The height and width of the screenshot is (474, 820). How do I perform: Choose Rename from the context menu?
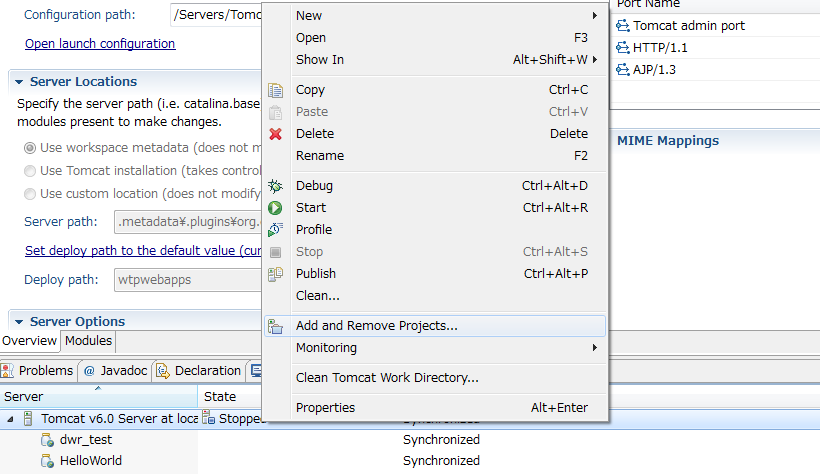coord(435,156)
